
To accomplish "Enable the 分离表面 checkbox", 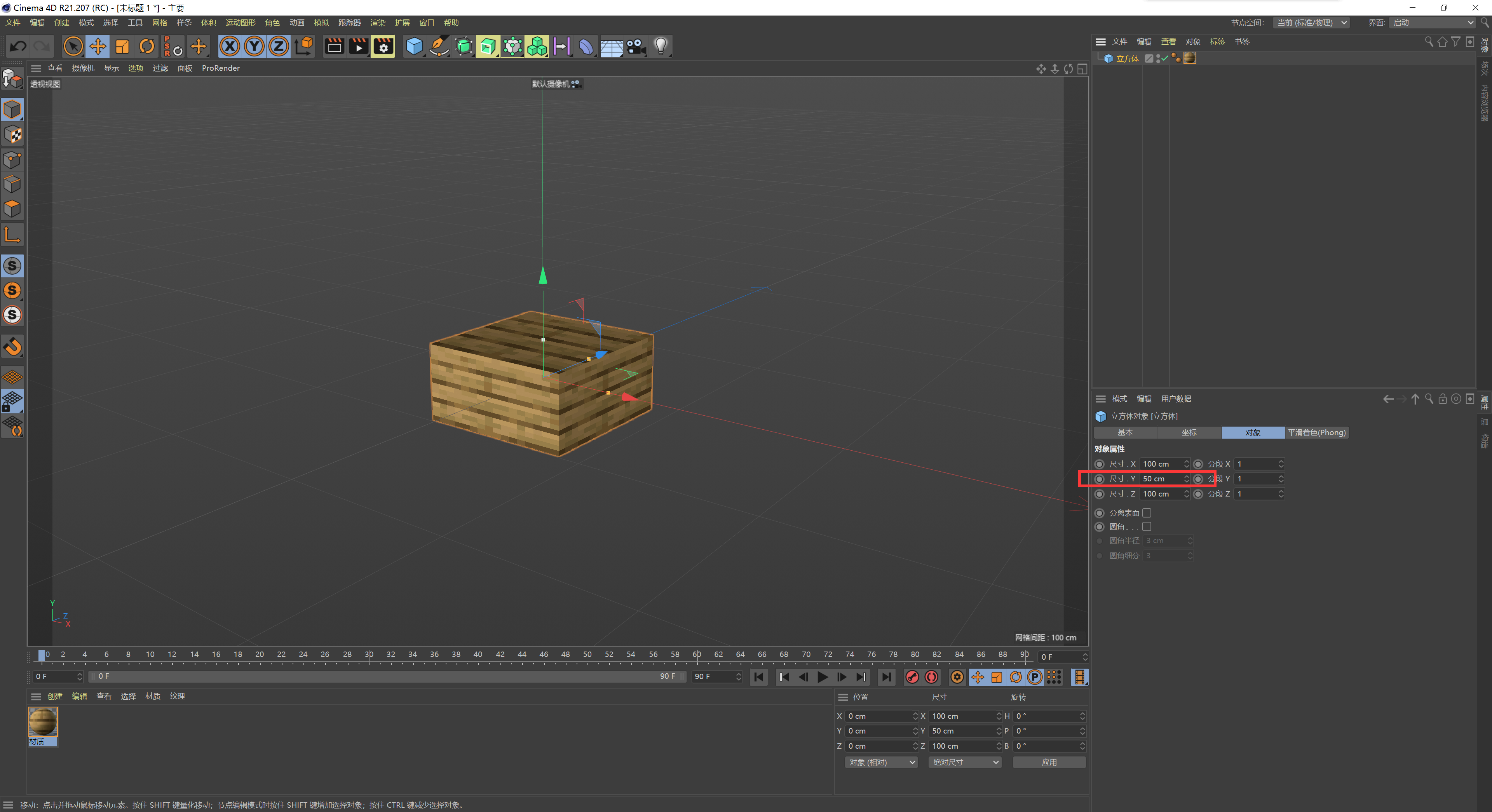I will pos(1147,513).
